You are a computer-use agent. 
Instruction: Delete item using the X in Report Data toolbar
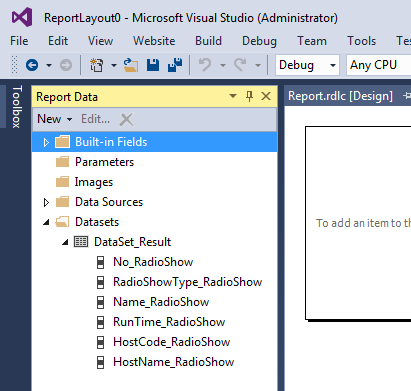(126, 119)
